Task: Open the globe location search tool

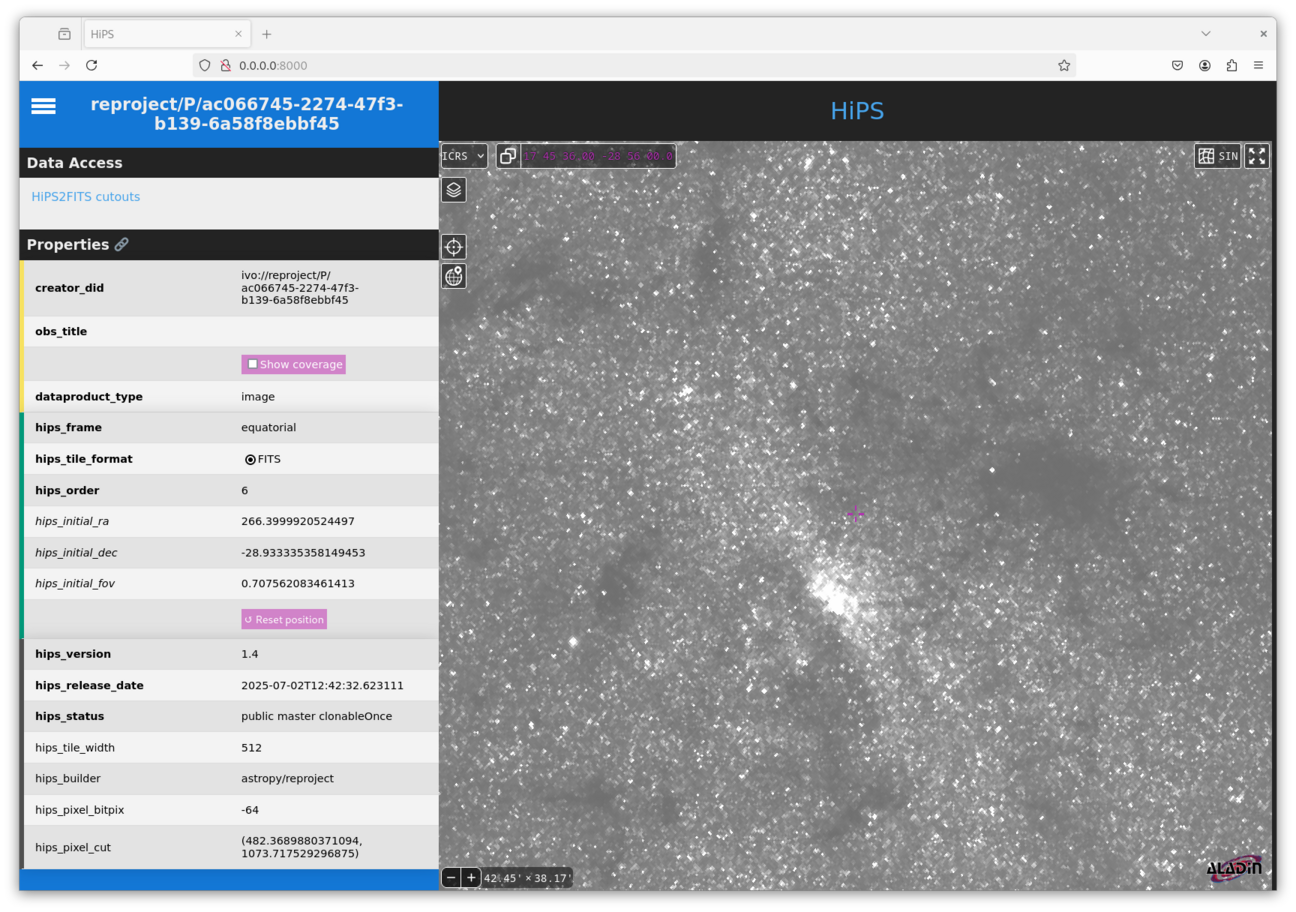Action: (454, 276)
